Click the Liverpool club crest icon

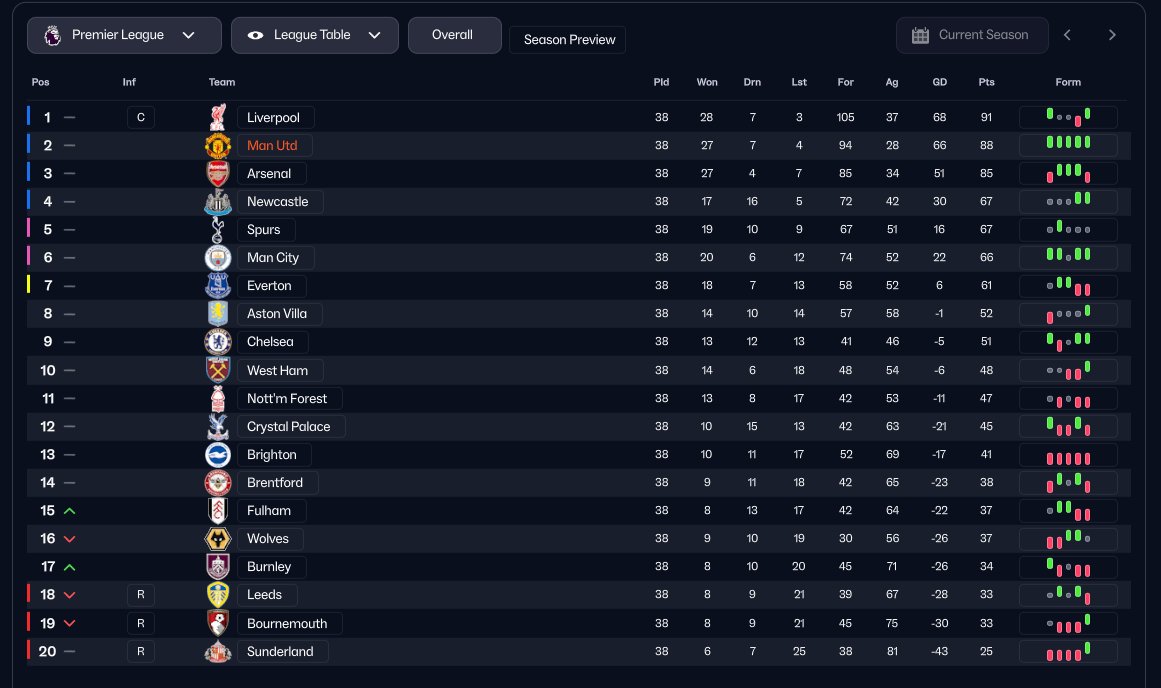[x=218, y=117]
